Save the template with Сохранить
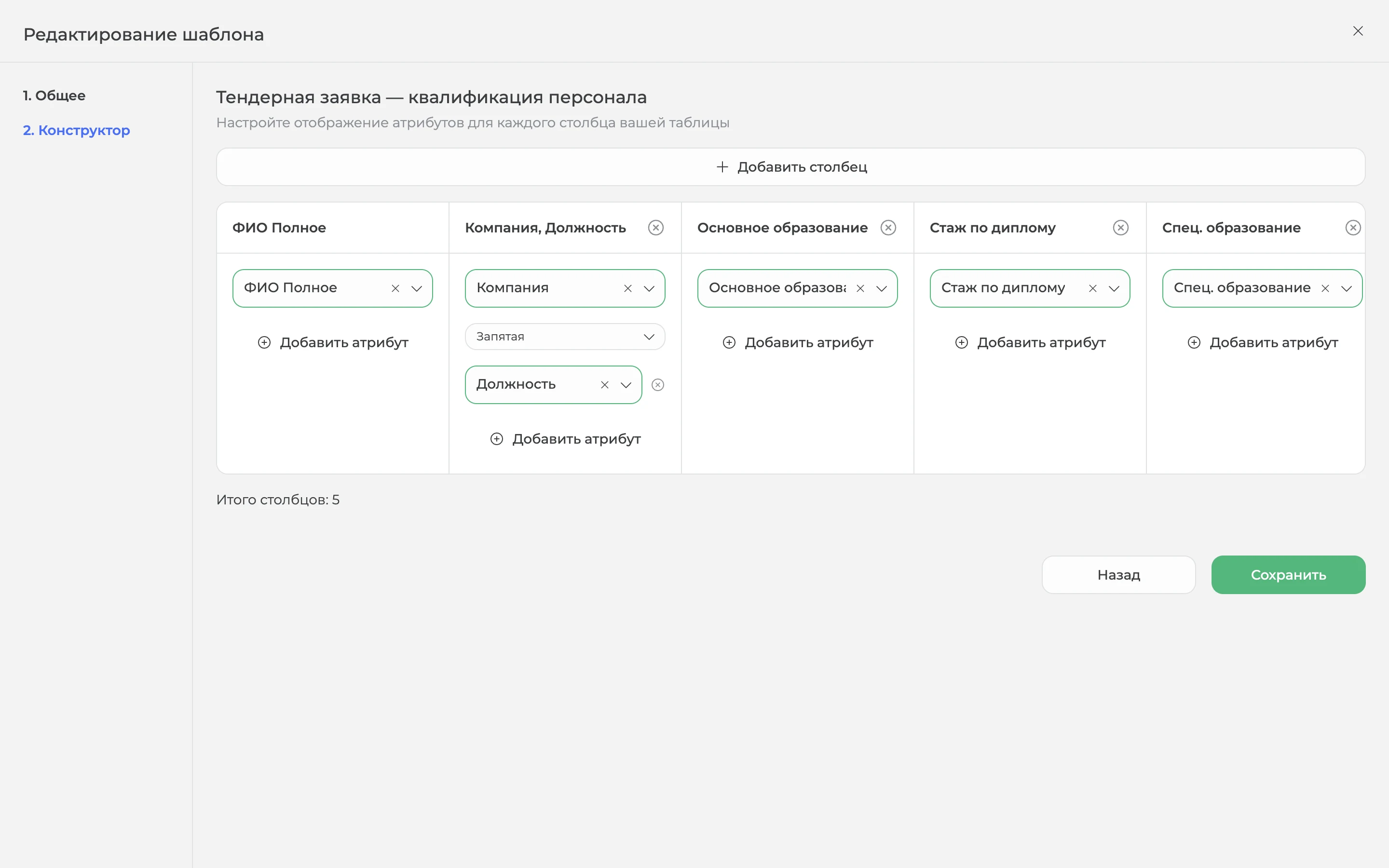Image resolution: width=1389 pixels, height=868 pixels. pyautogui.click(x=1288, y=575)
